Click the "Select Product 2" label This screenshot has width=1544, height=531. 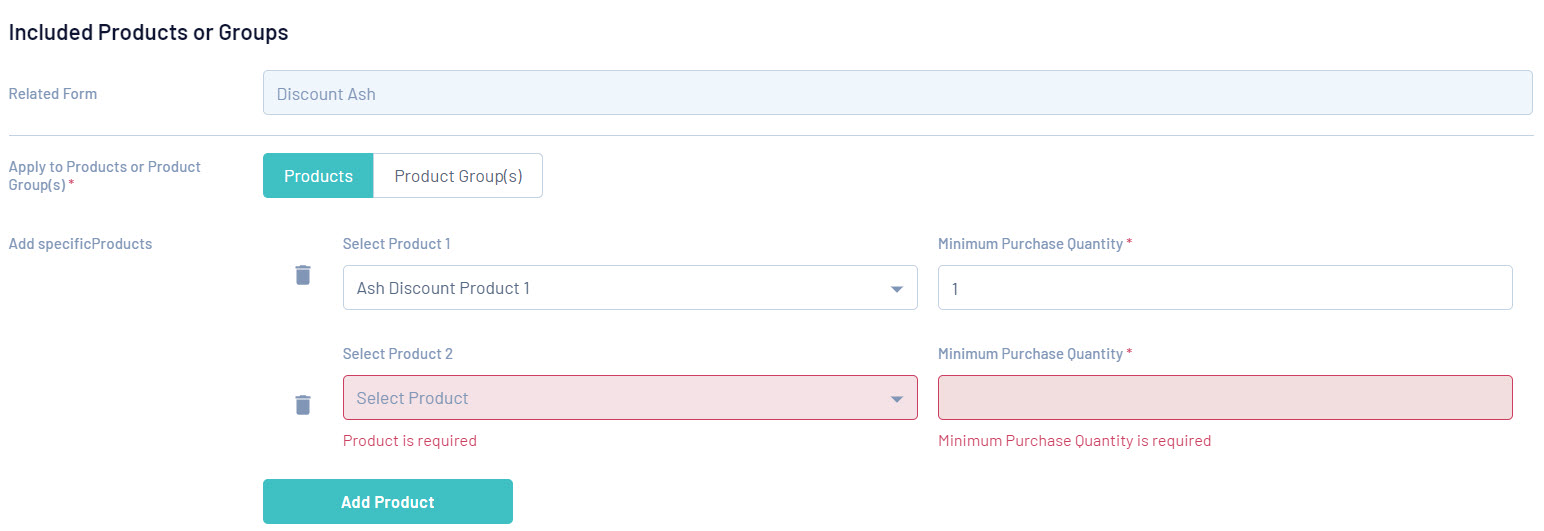(x=398, y=354)
